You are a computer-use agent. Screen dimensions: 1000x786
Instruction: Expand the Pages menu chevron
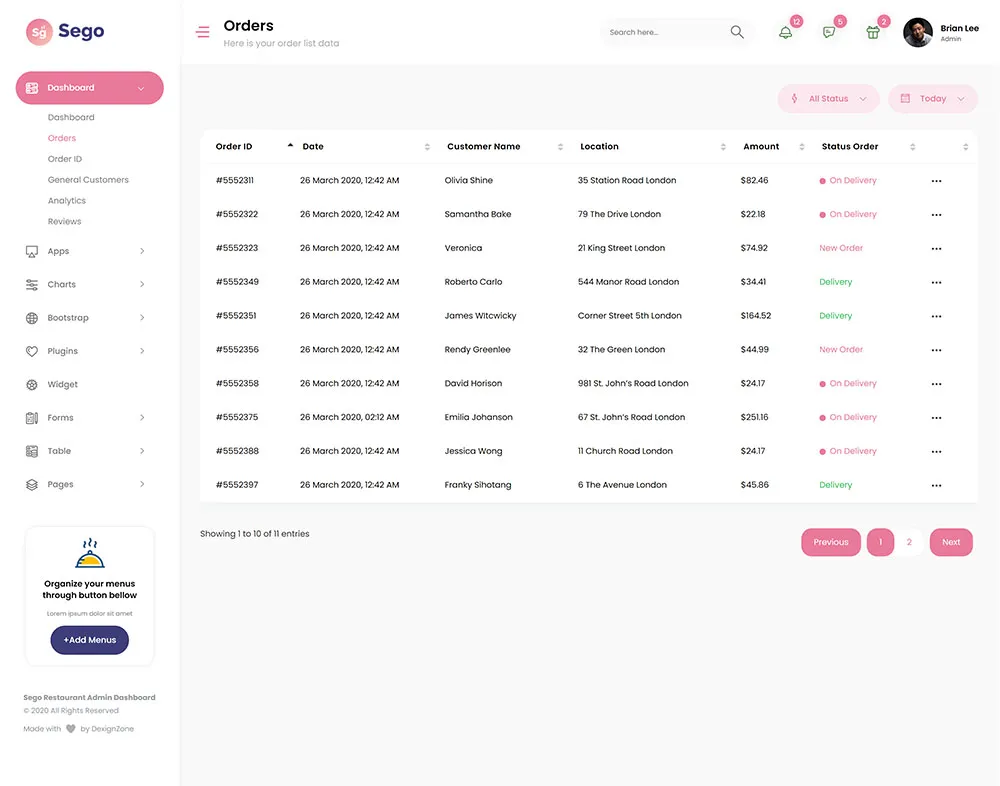click(x=142, y=484)
